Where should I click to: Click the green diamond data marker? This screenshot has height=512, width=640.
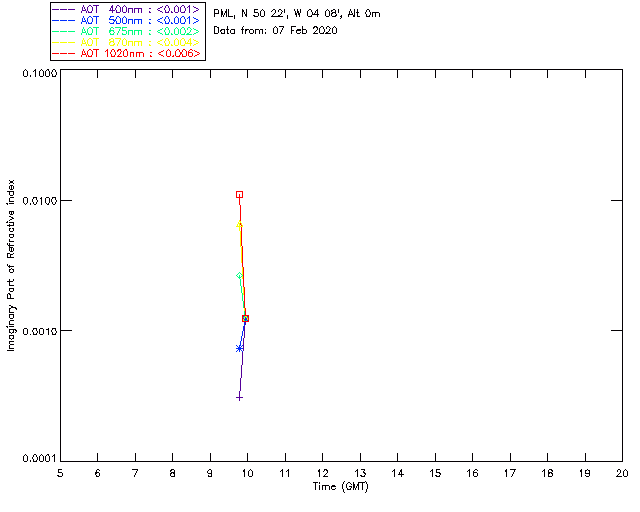point(240,276)
